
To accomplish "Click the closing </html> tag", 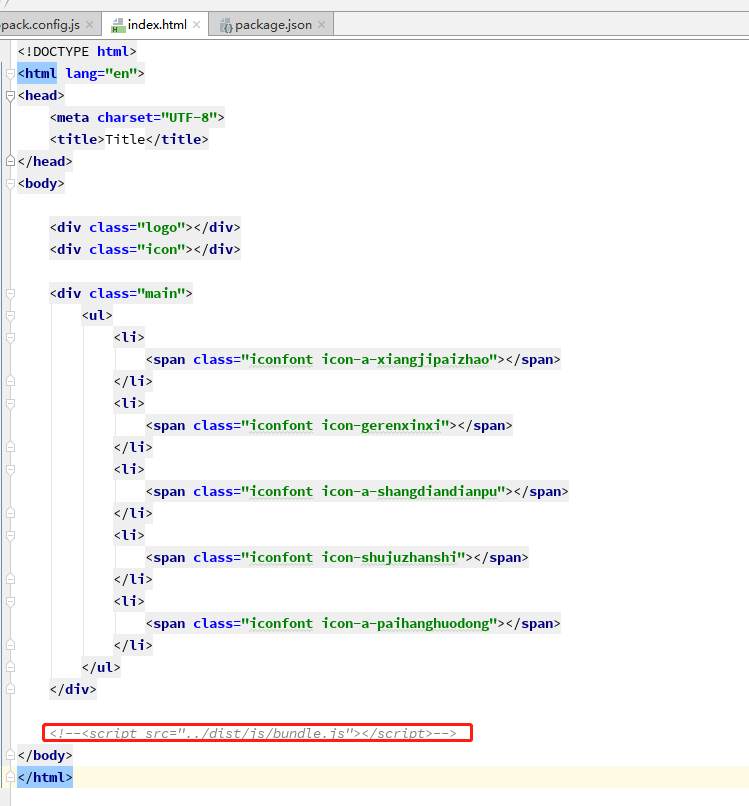I will (x=45, y=777).
